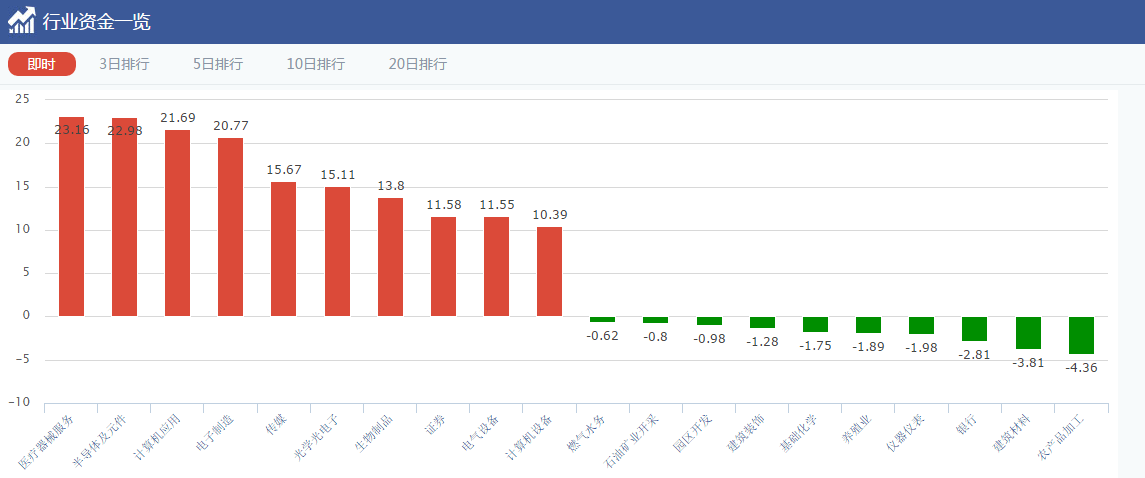This screenshot has height=478, width=1145.
Task: Click the 行业资金一览 header title
Action: [97, 21]
